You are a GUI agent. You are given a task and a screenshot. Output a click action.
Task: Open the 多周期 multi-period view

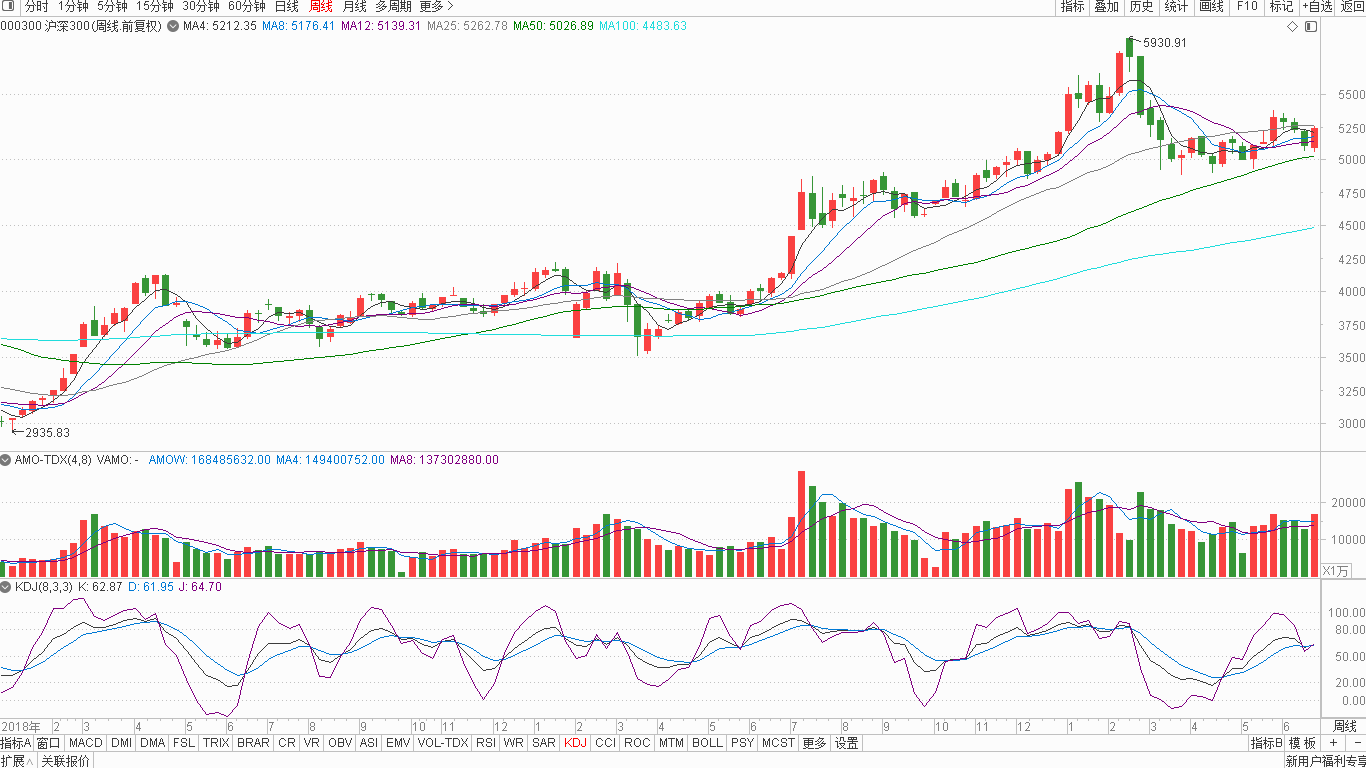393,6
